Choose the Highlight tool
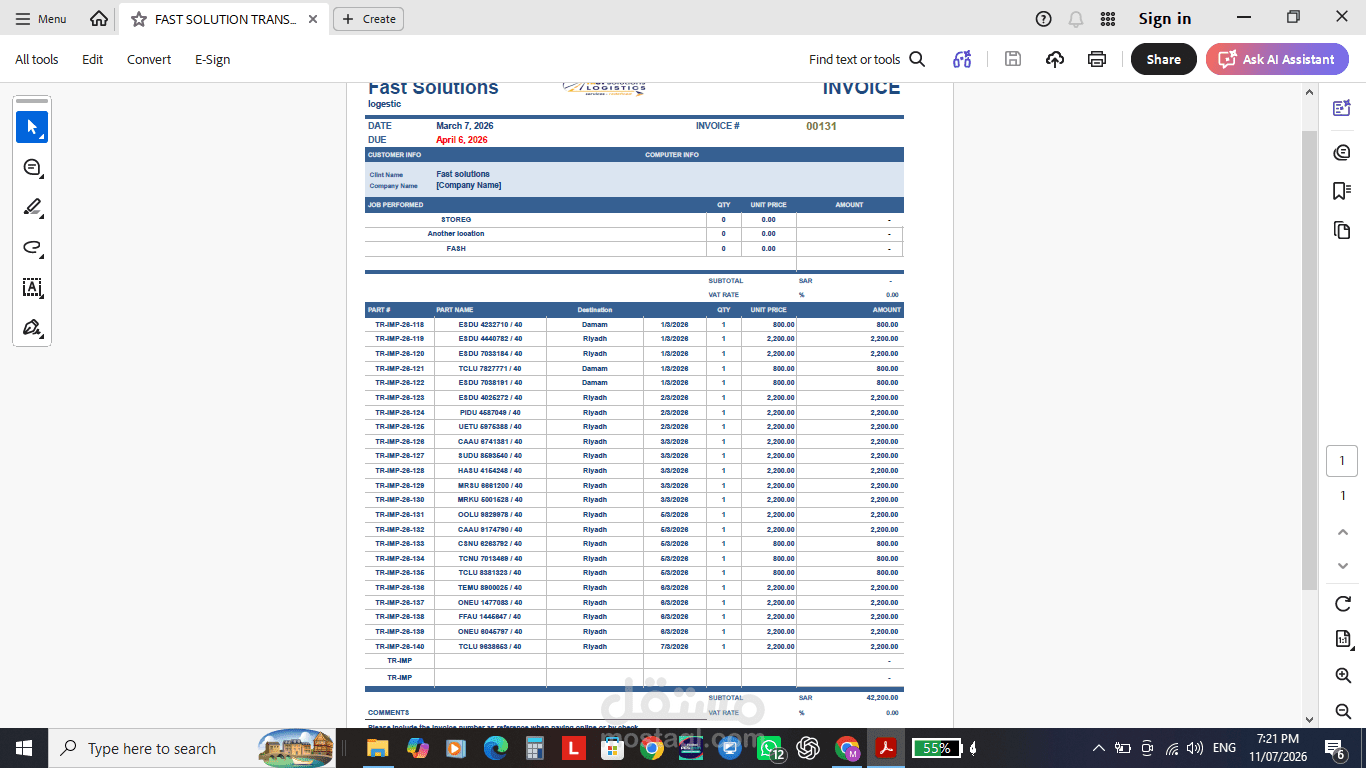Image resolution: width=1366 pixels, height=768 pixels. click(x=32, y=207)
